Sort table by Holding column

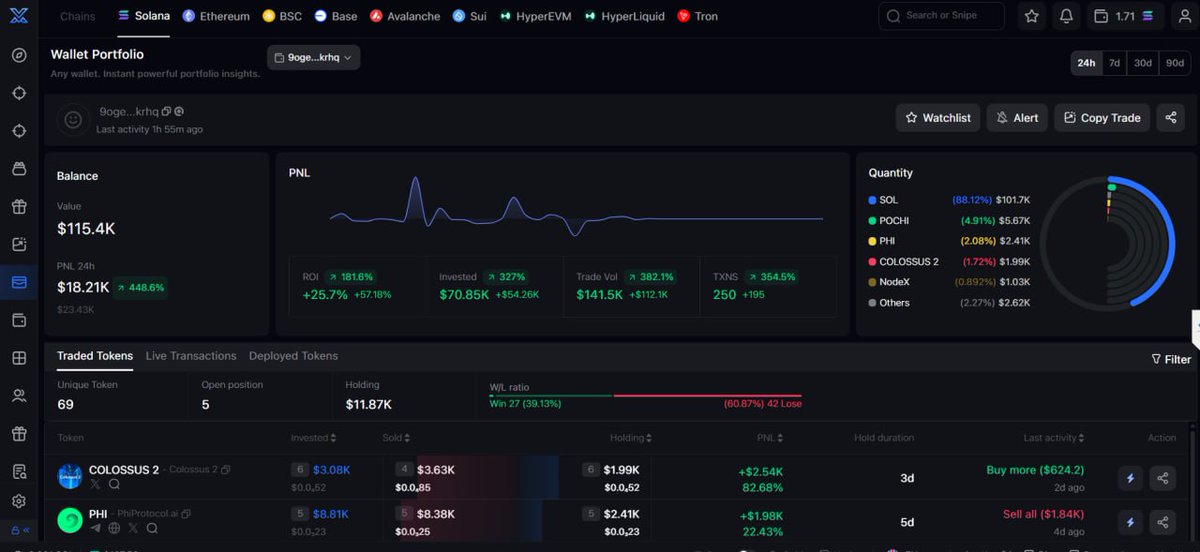point(631,438)
